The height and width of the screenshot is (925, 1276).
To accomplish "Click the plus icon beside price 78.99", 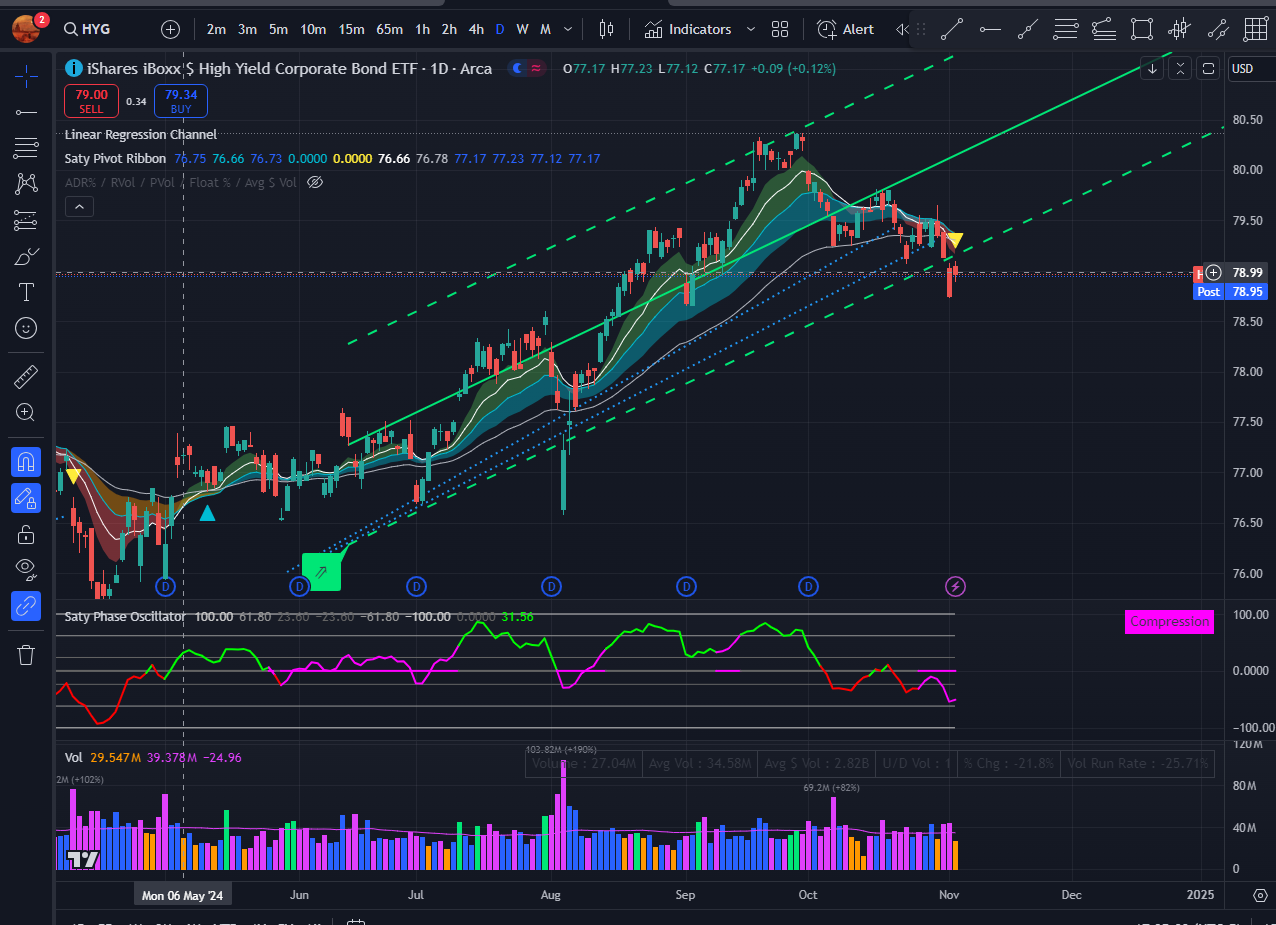I will (x=1213, y=272).
